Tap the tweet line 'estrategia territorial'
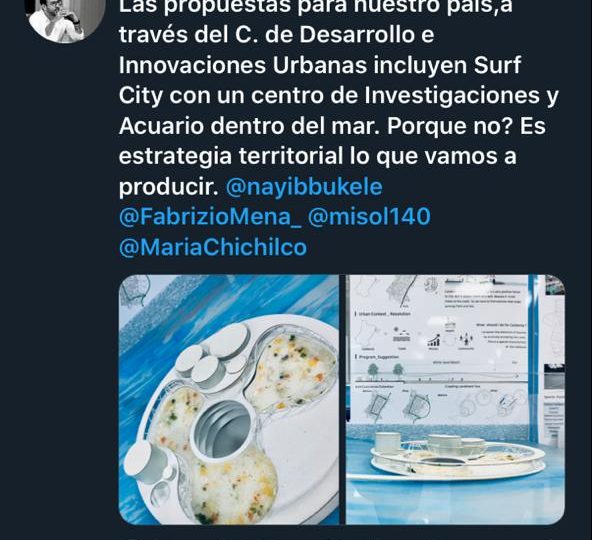This screenshot has width=592, height=540. coord(318,156)
